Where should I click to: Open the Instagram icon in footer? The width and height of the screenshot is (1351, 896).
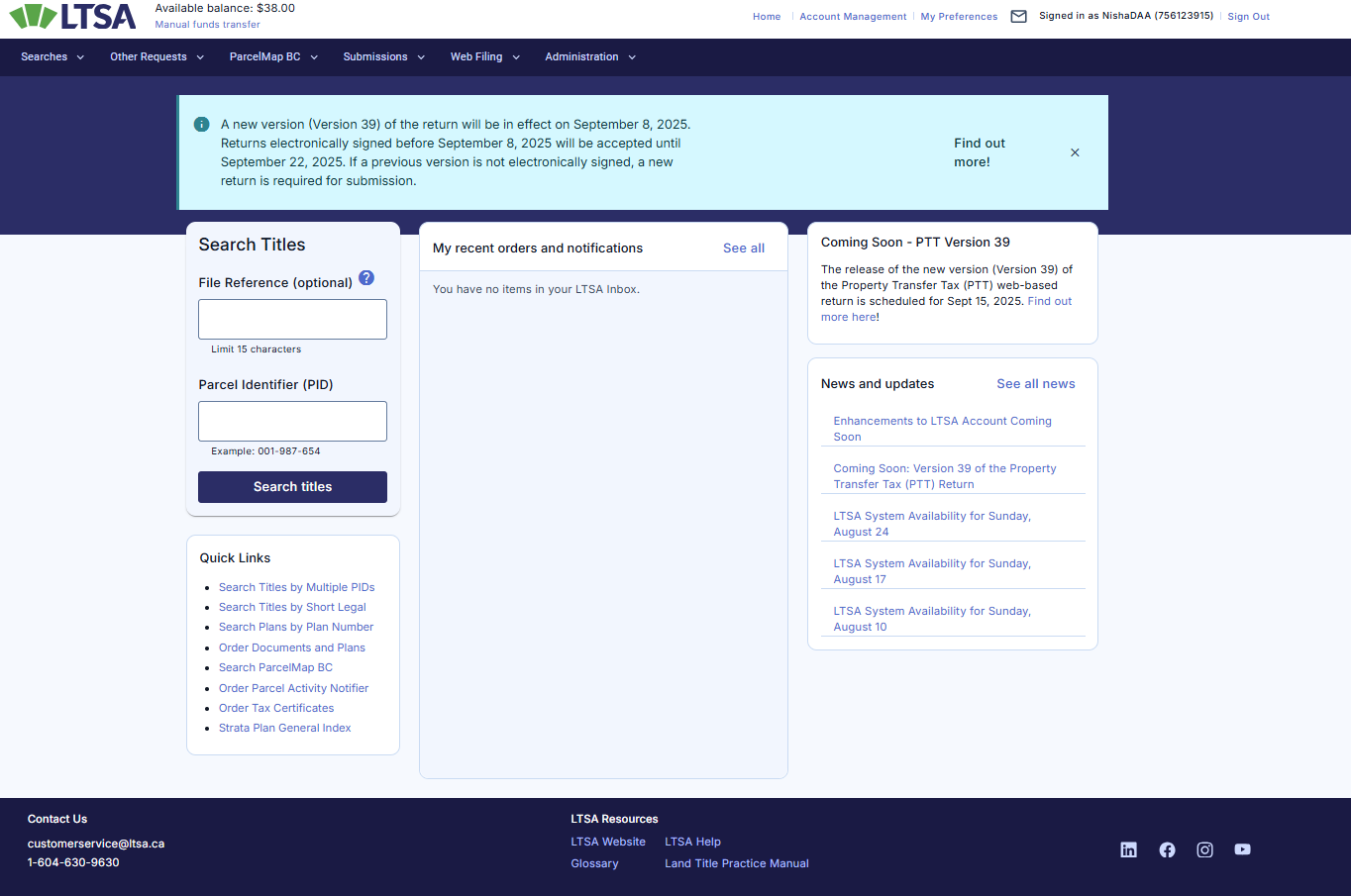(x=1204, y=849)
